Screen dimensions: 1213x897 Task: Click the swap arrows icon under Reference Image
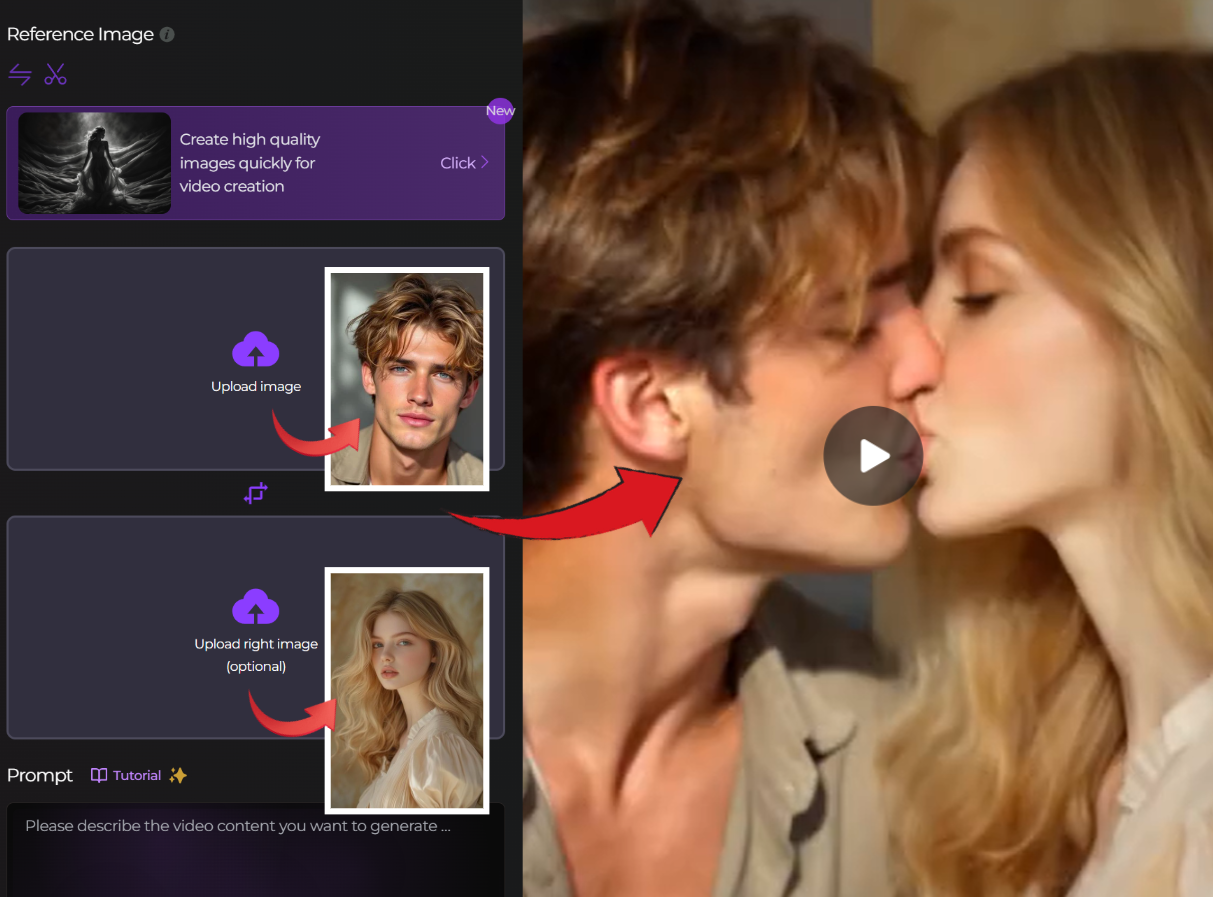coord(20,74)
